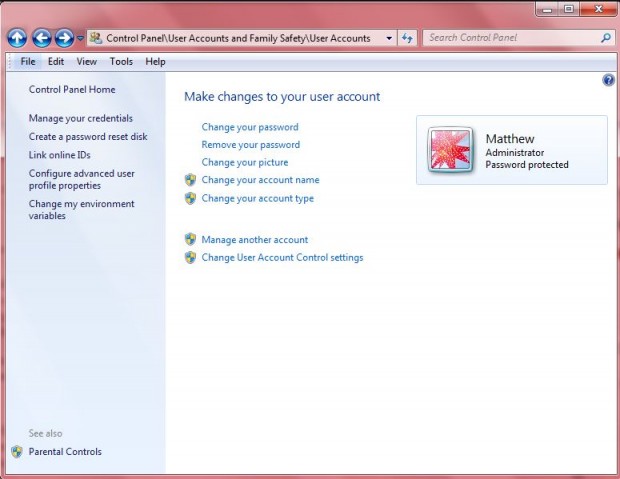This screenshot has width=620, height=479.
Task: Open Manage your credentials
Action: click(81, 118)
